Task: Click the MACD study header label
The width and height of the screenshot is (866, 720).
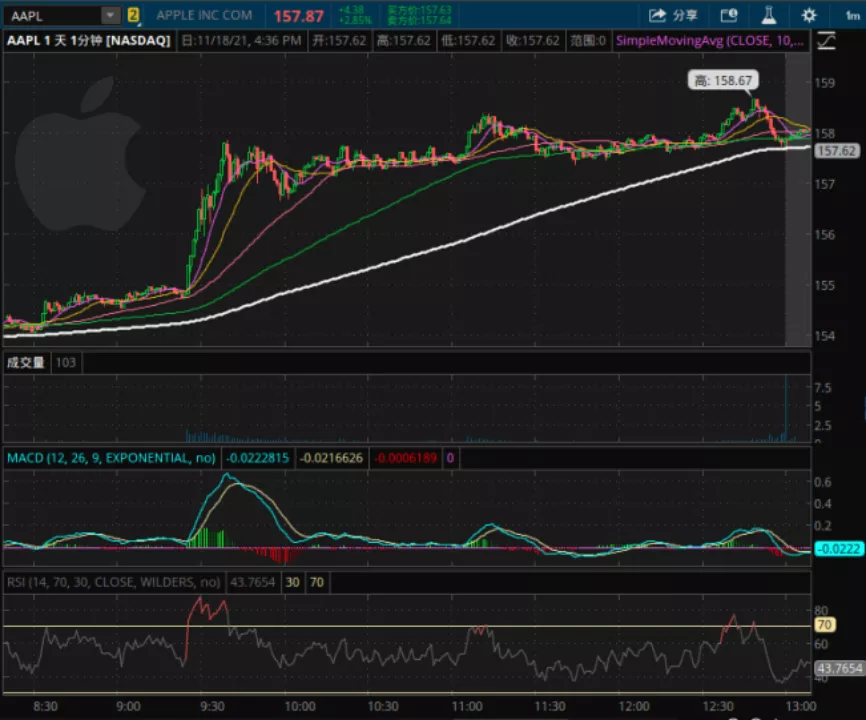Action: tap(110, 458)
